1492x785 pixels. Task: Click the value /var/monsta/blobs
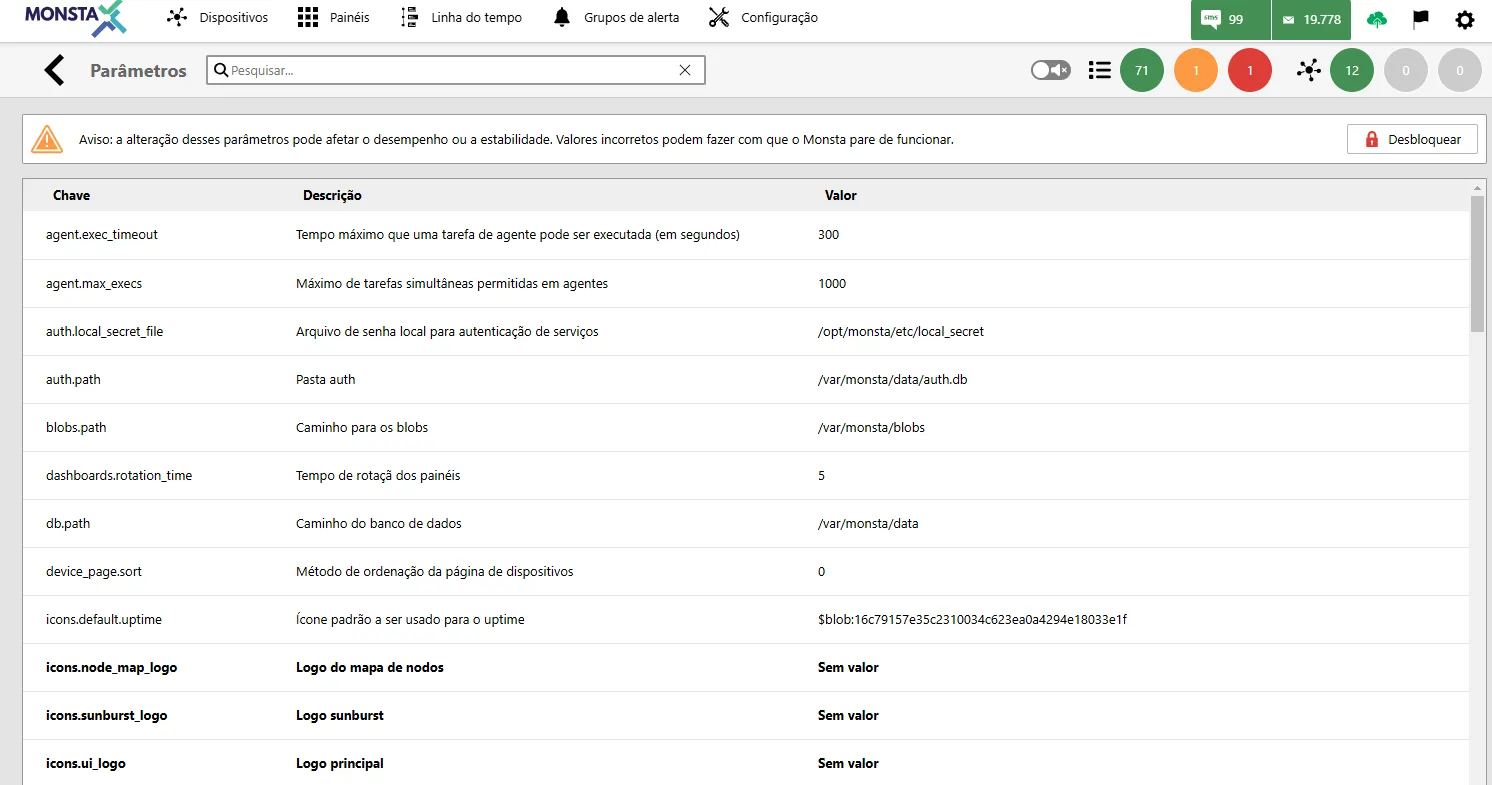[871, 427]
